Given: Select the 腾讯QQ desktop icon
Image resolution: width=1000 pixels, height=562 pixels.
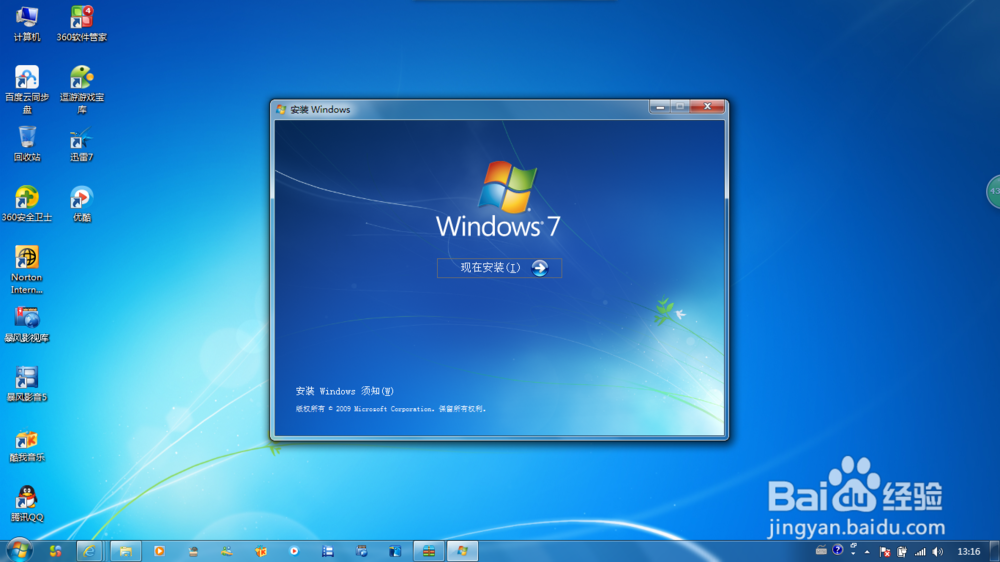Looking at the screenshot, I should click(x=27, y=505).
